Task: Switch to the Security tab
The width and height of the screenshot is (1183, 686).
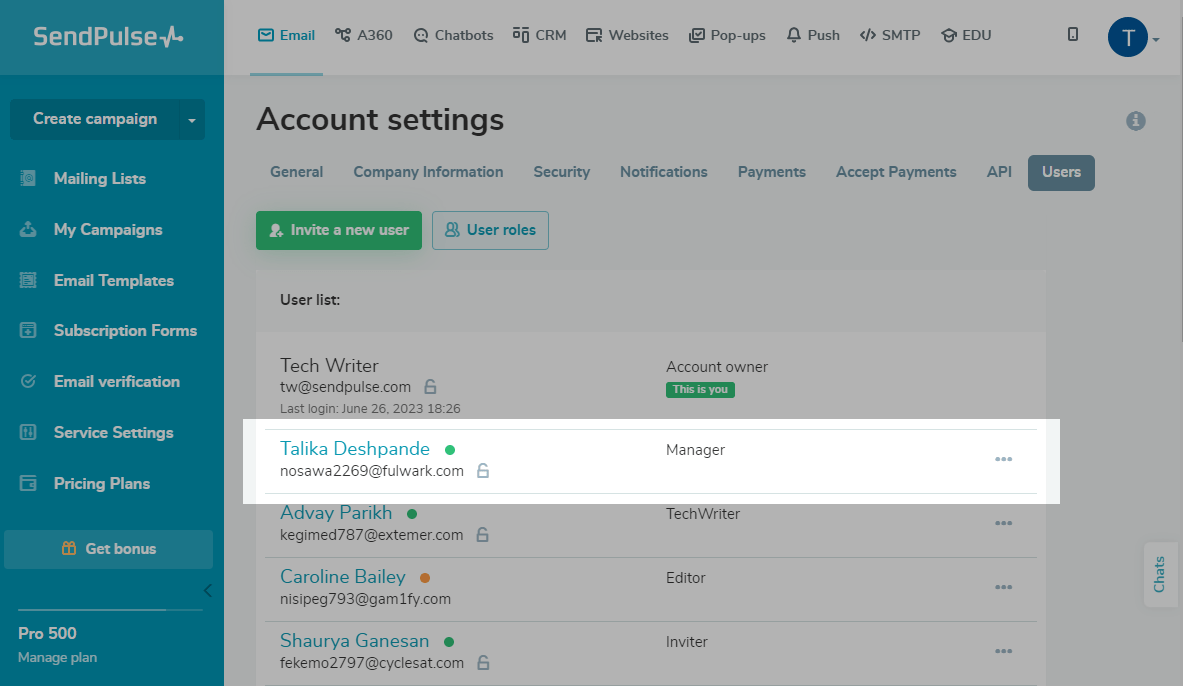Action: [561, 172]
